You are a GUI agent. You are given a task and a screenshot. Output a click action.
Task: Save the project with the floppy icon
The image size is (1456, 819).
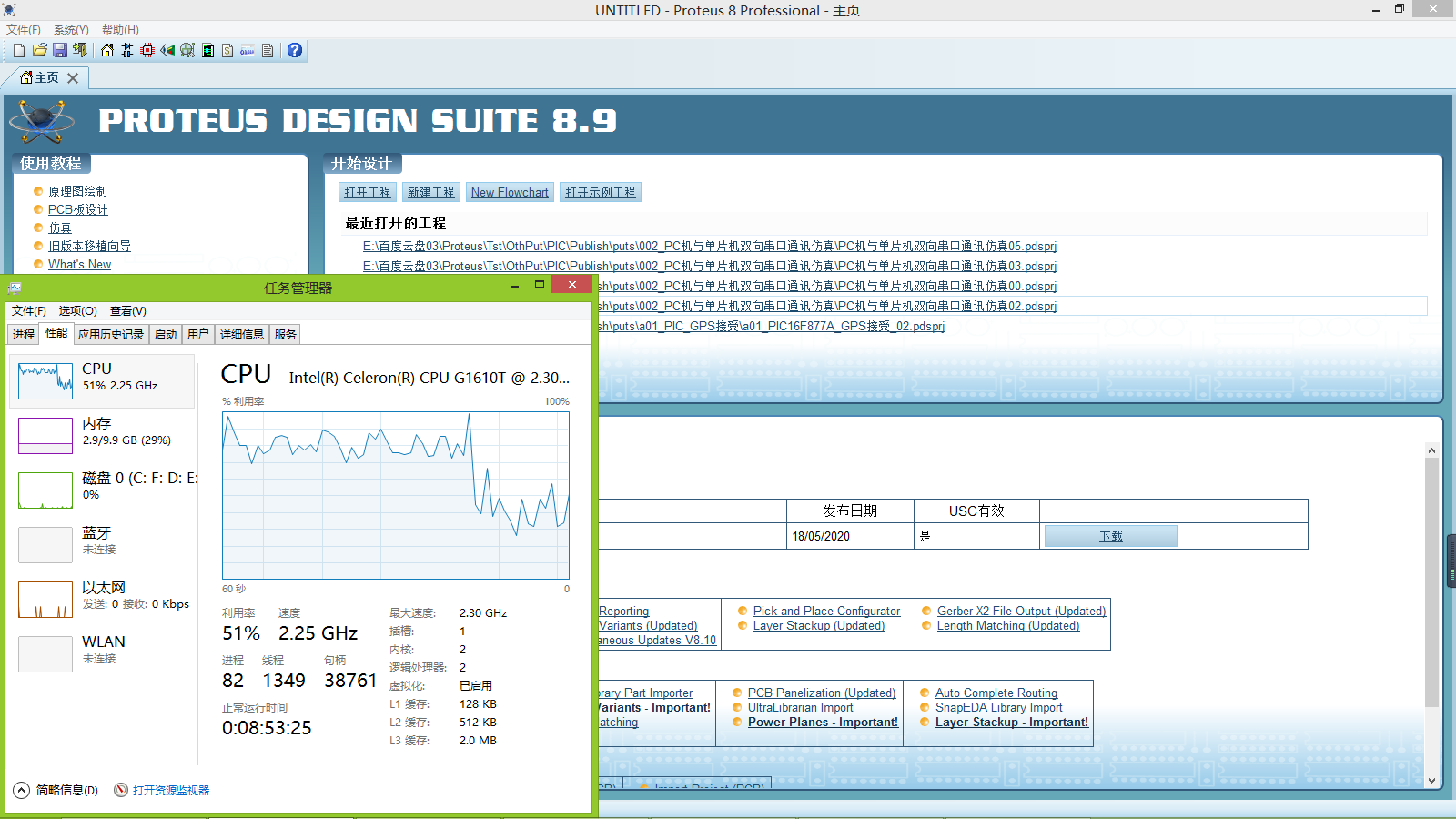click(60, 50)
